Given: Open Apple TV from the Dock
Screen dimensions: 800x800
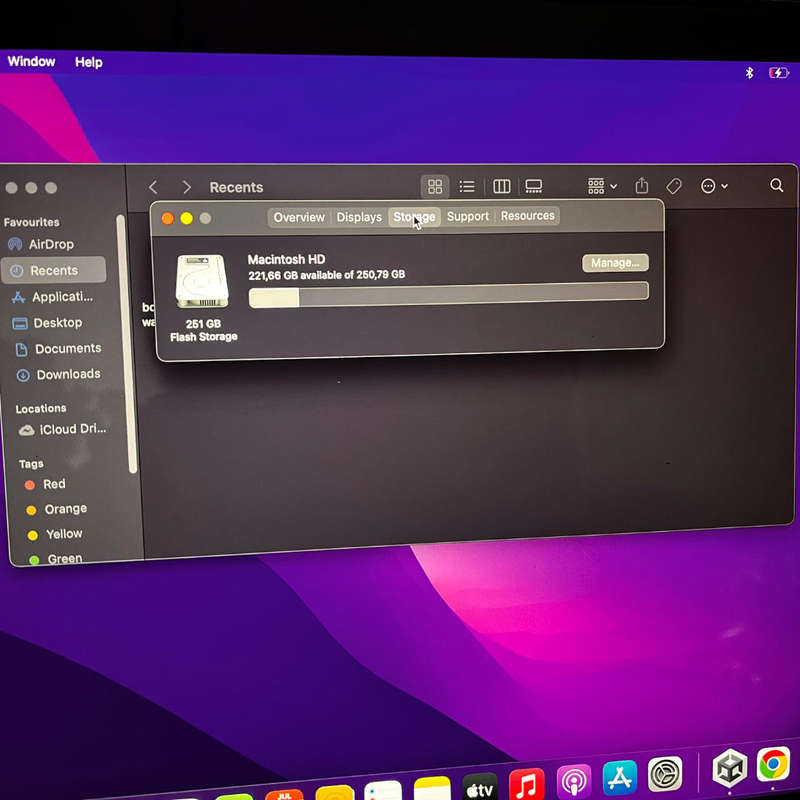Looking at the screenshot, I should point(480,788).
